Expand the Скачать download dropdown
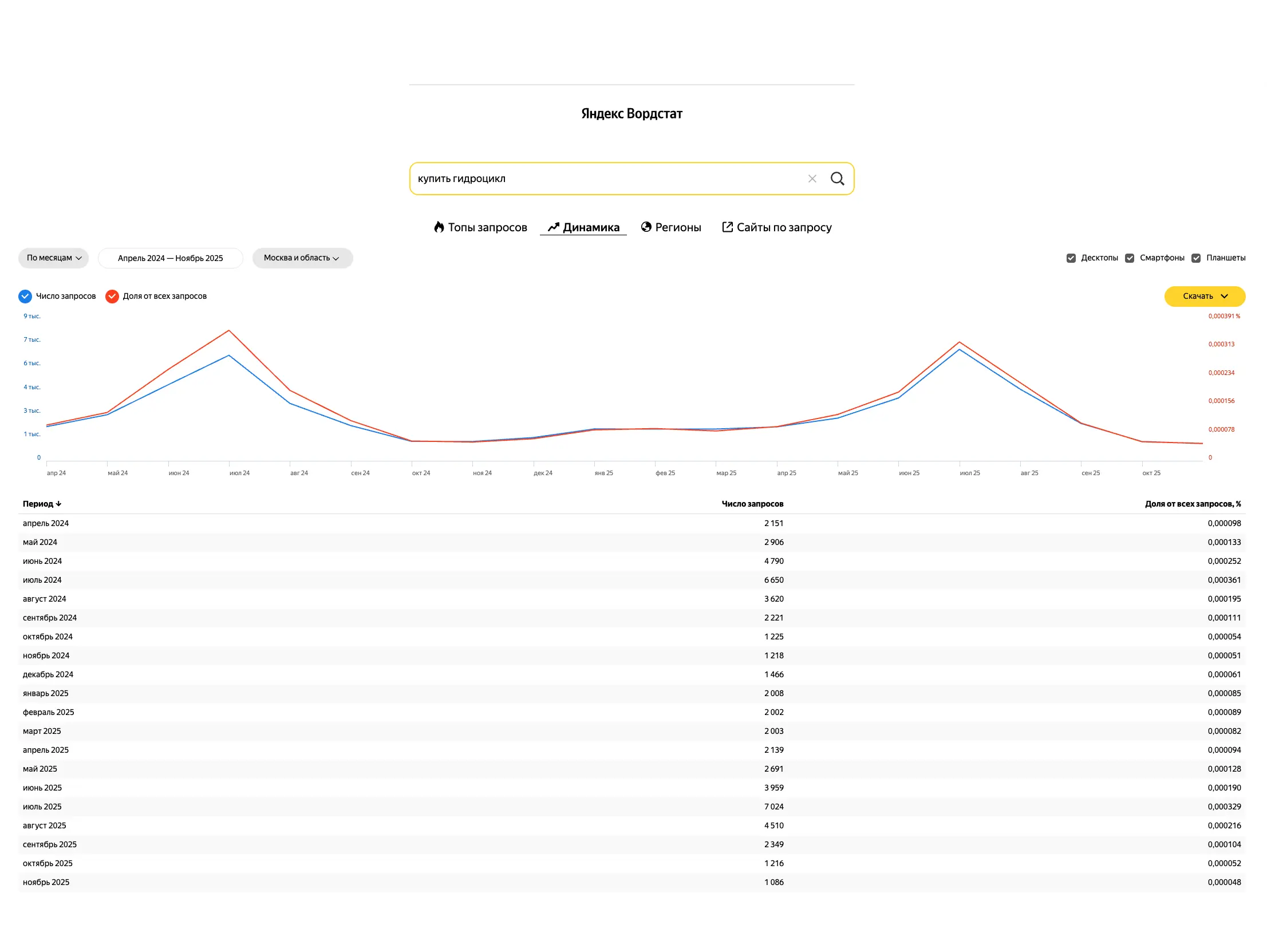1267x952 pixels. pyautogui.click(x=1205, y=296)
